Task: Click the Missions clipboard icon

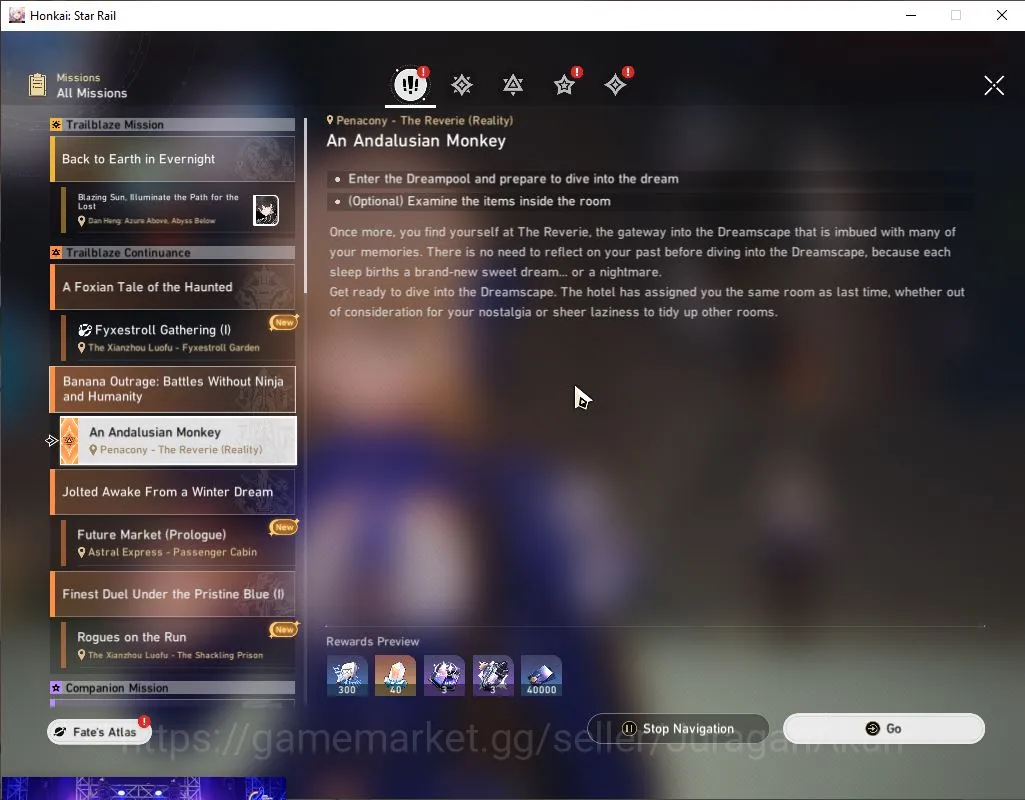Action: click(37, 85)
